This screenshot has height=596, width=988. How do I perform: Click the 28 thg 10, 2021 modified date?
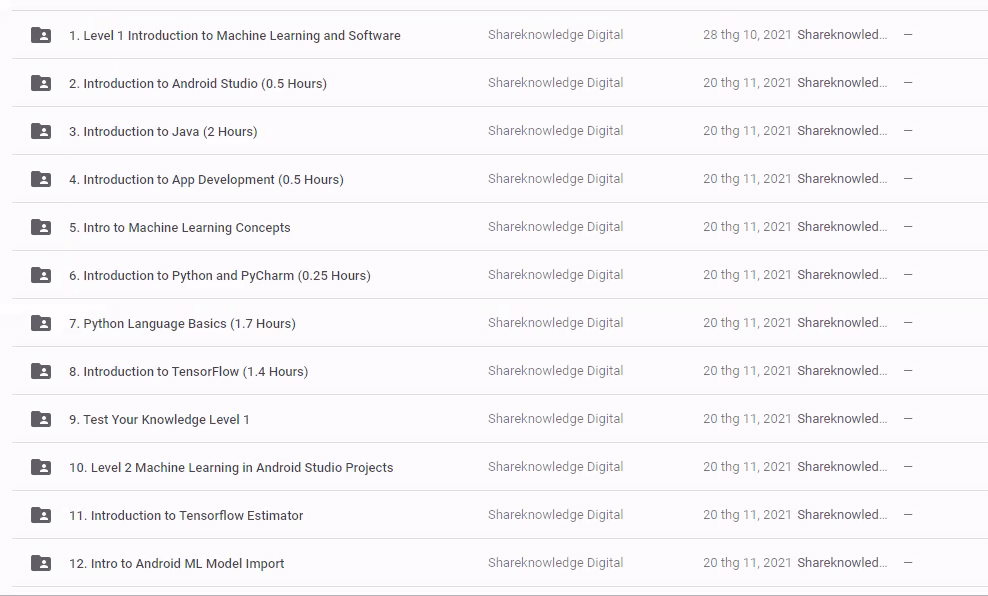coord(746,35)
